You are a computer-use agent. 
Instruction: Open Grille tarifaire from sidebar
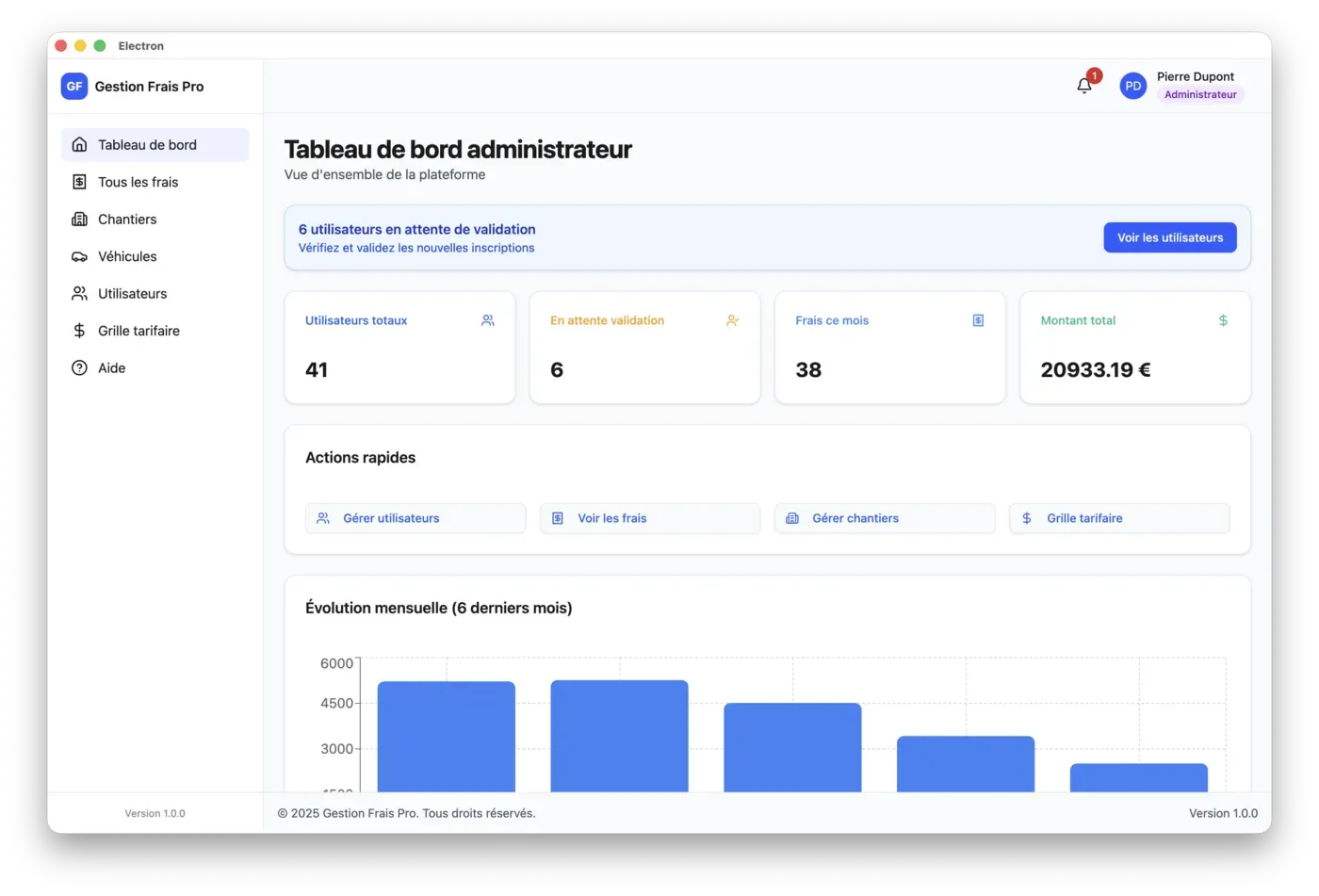click(155, 331)
